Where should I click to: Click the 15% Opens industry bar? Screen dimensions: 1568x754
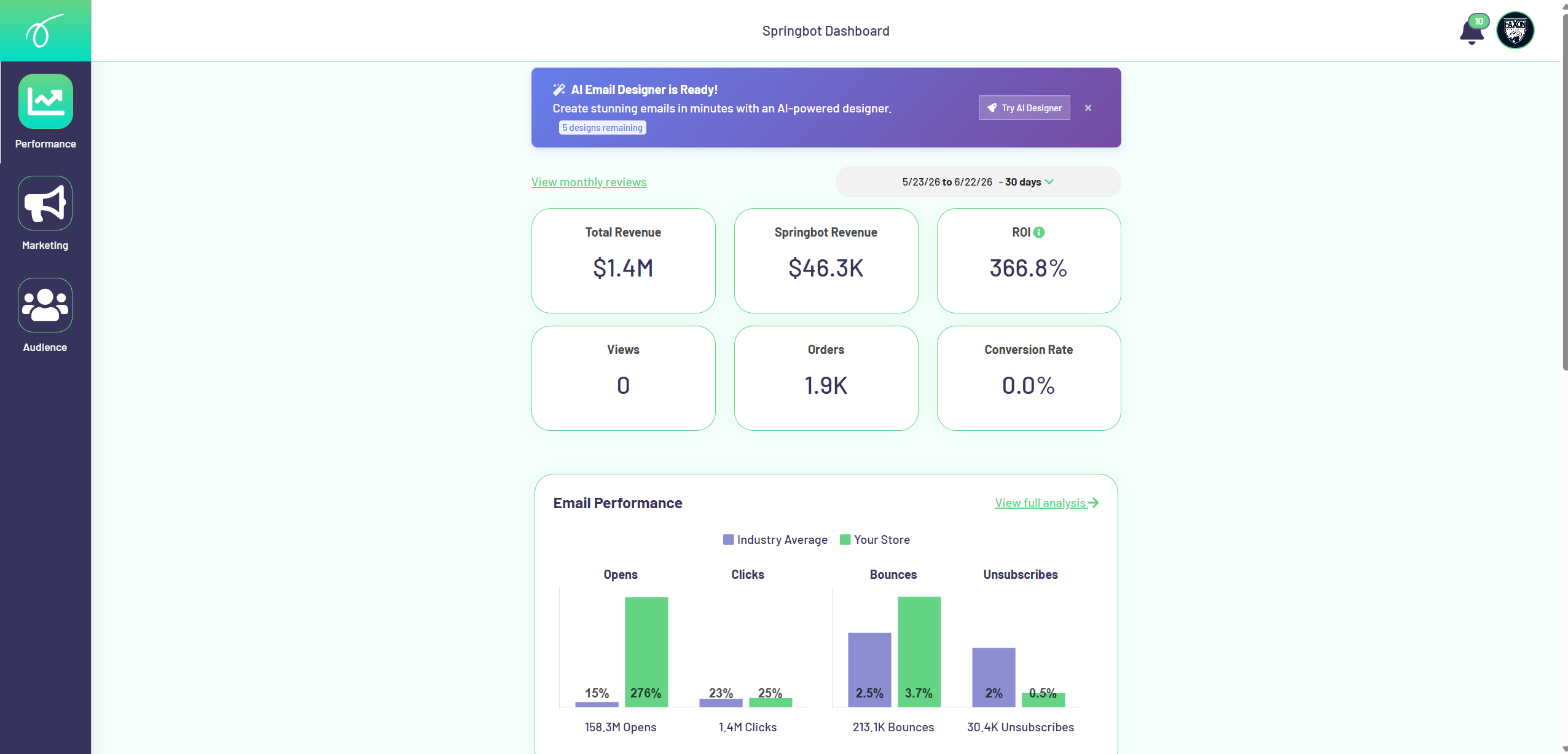click(597, 704)
